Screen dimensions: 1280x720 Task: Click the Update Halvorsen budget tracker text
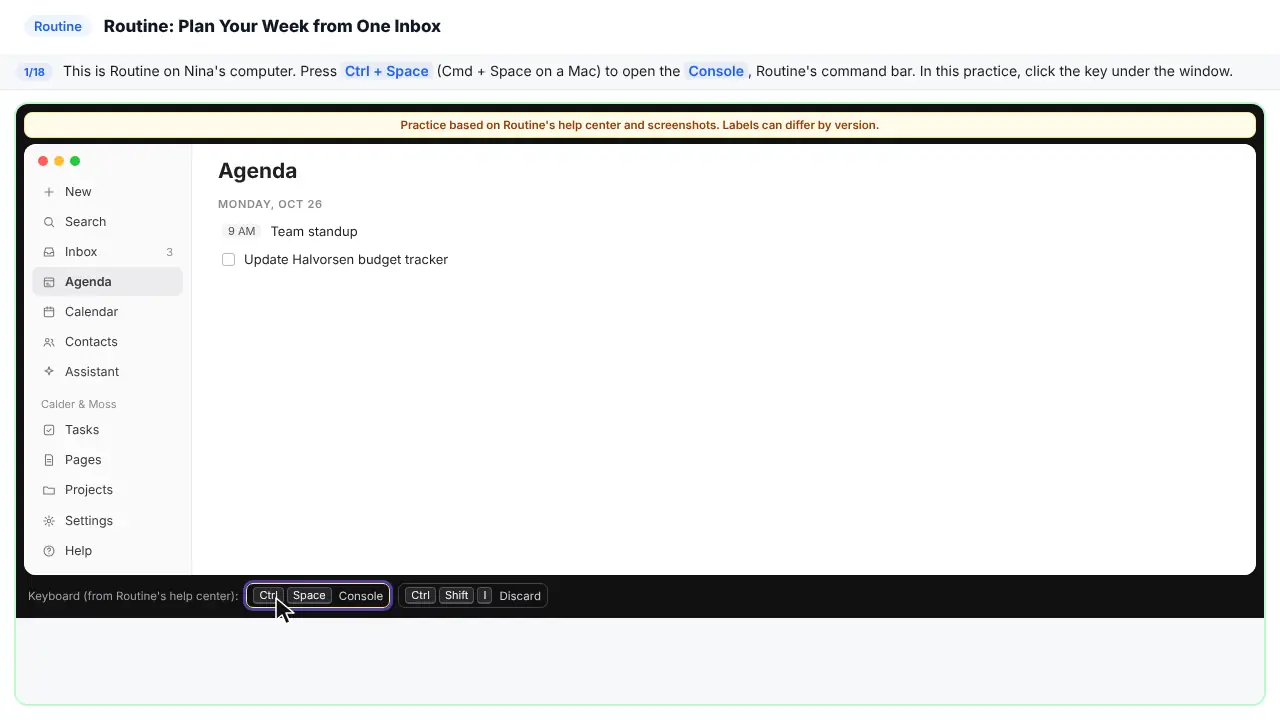pos(346,260)
